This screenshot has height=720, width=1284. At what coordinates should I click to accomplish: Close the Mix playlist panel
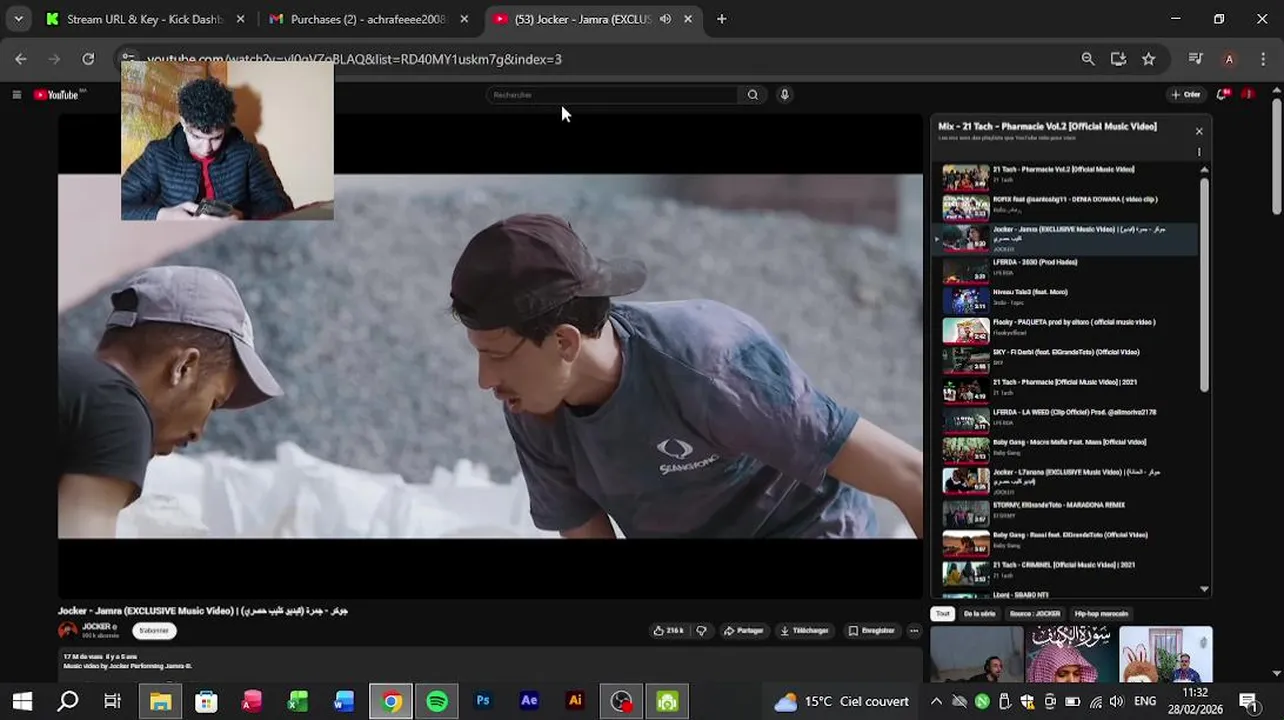pyautogui.click(x=1199, y=131)
